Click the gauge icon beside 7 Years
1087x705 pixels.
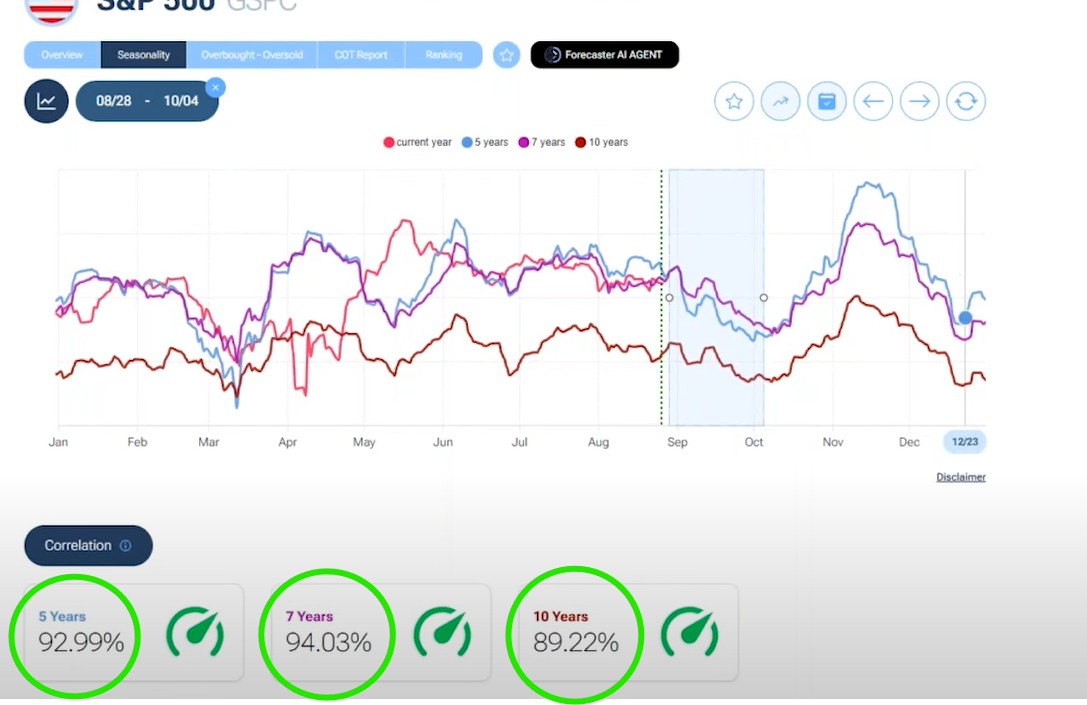click(442, 632)
